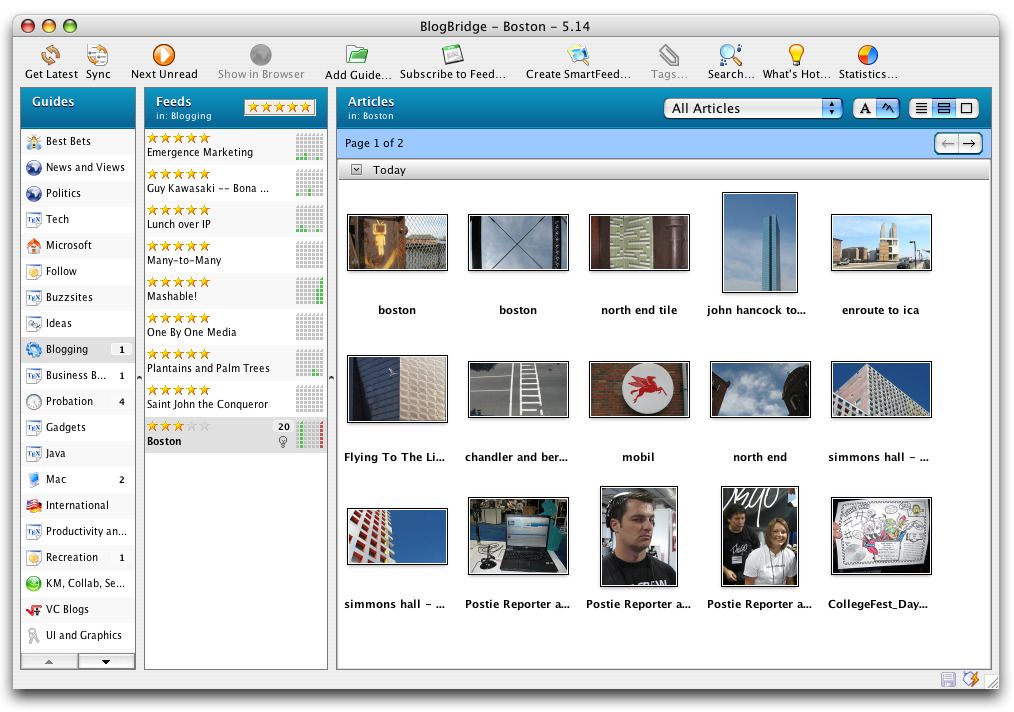Click the Sync toolbar icon

[x=97, y=55]
